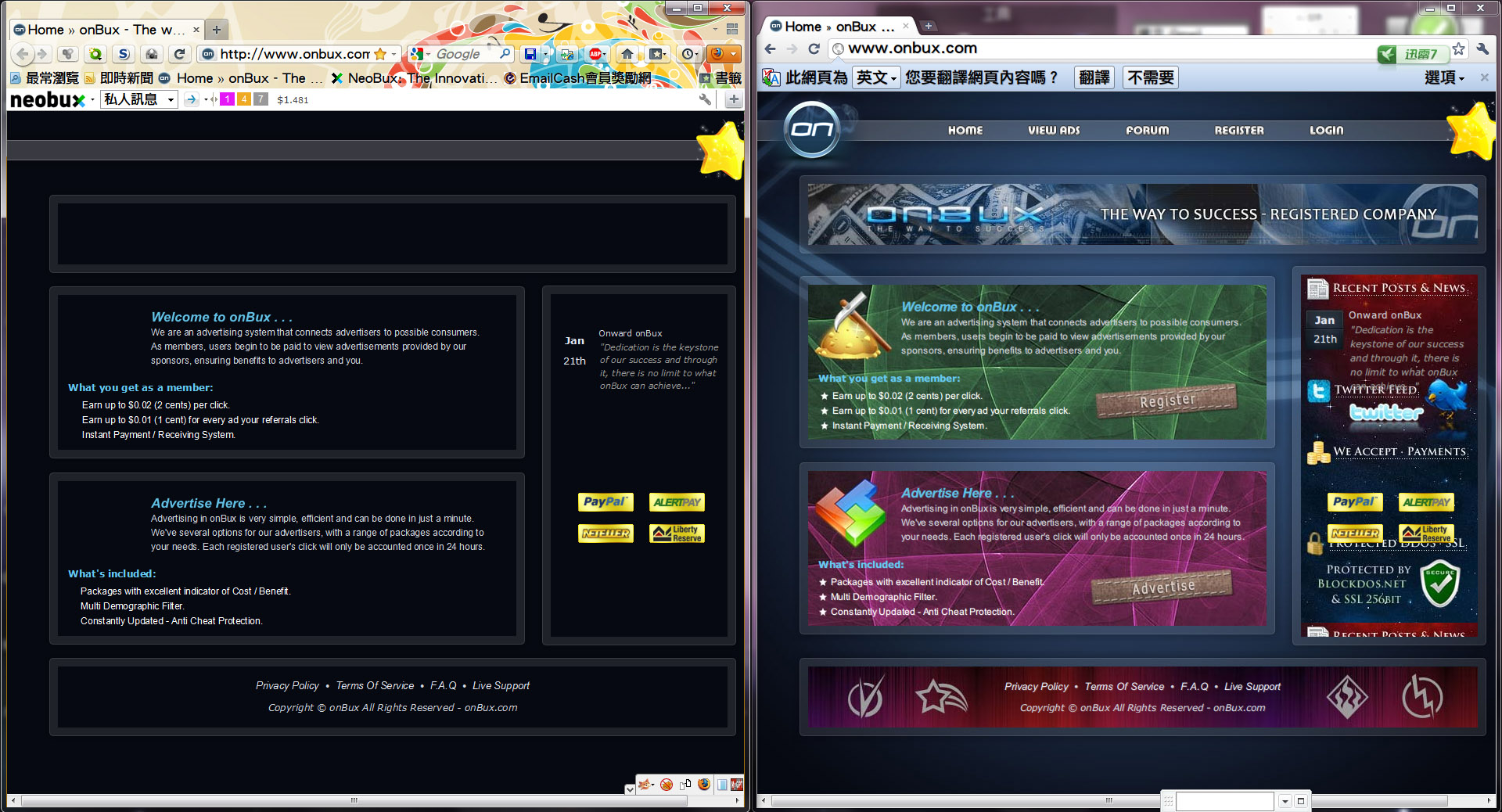Click the Adblock Plus ABP icon
This screenshot has height=812, width=1502.
596,54
